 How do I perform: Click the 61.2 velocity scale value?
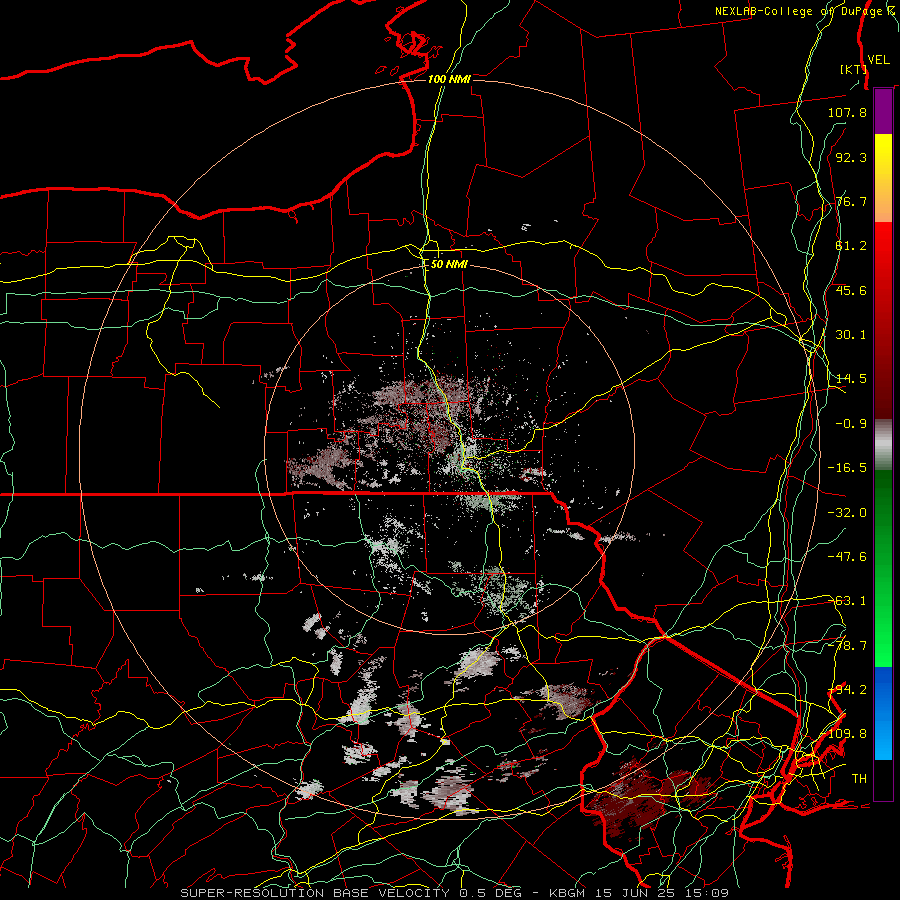pos(851,246)
